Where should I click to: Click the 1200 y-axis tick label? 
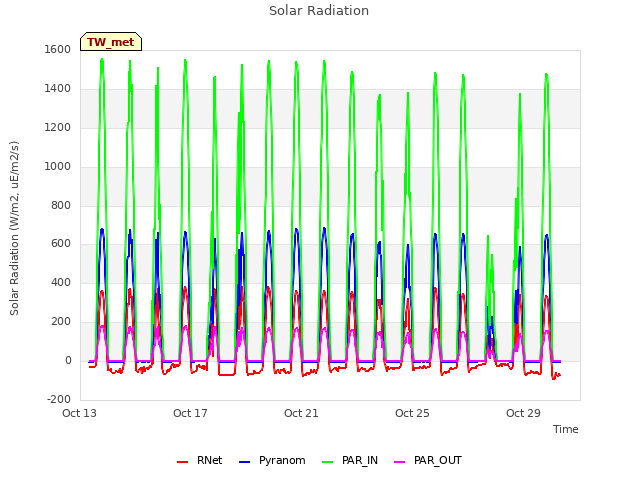click(x=58, y=127)
